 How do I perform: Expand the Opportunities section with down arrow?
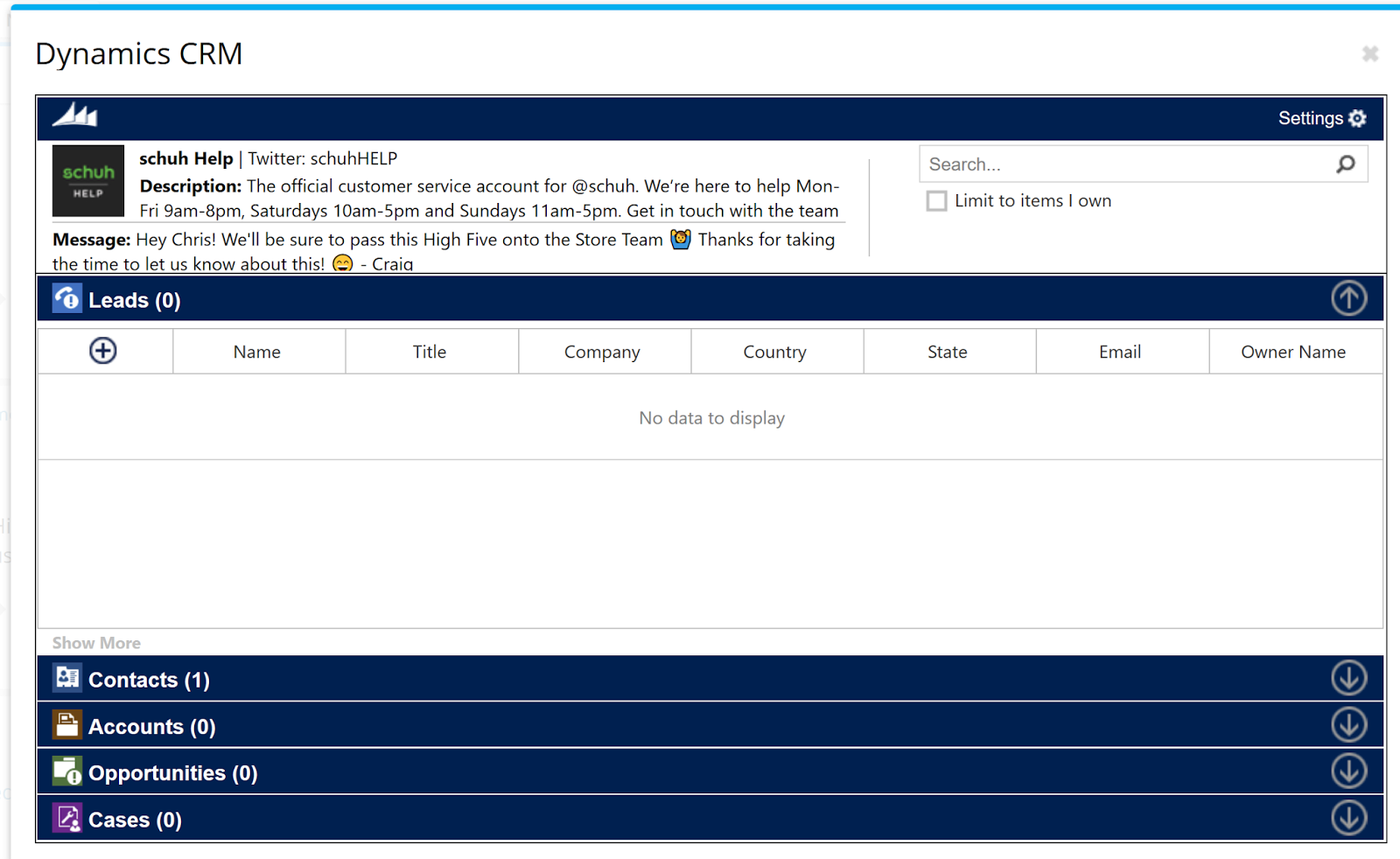1349,772
